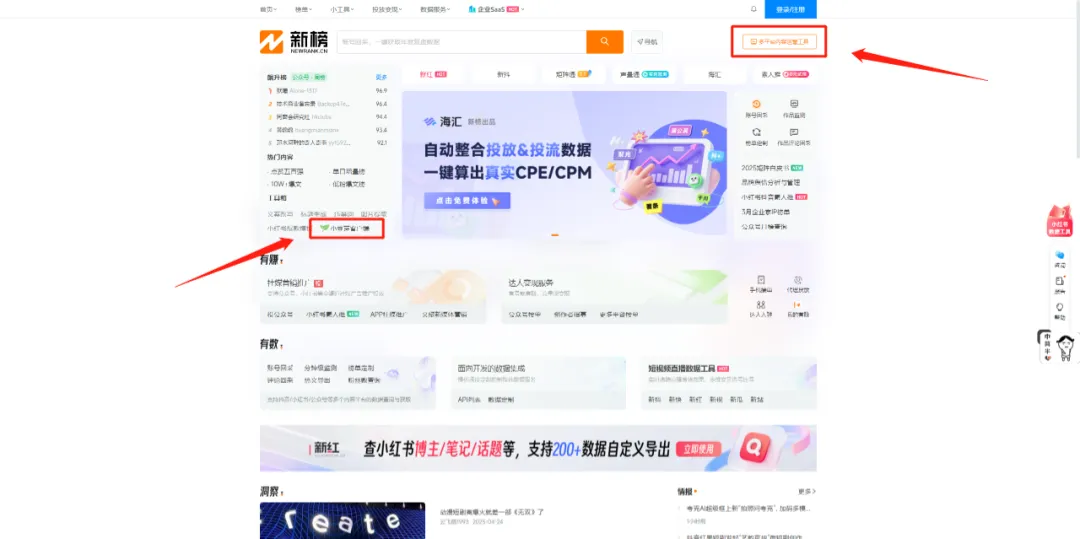Expand the 小工具 top menu

coord(341,10)
